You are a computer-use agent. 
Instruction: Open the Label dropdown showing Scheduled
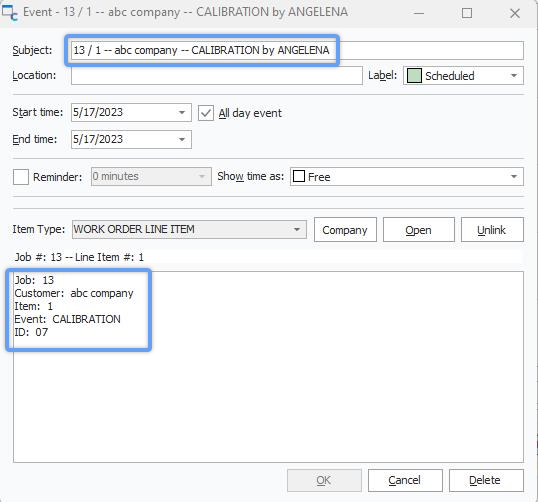[463, 76]
